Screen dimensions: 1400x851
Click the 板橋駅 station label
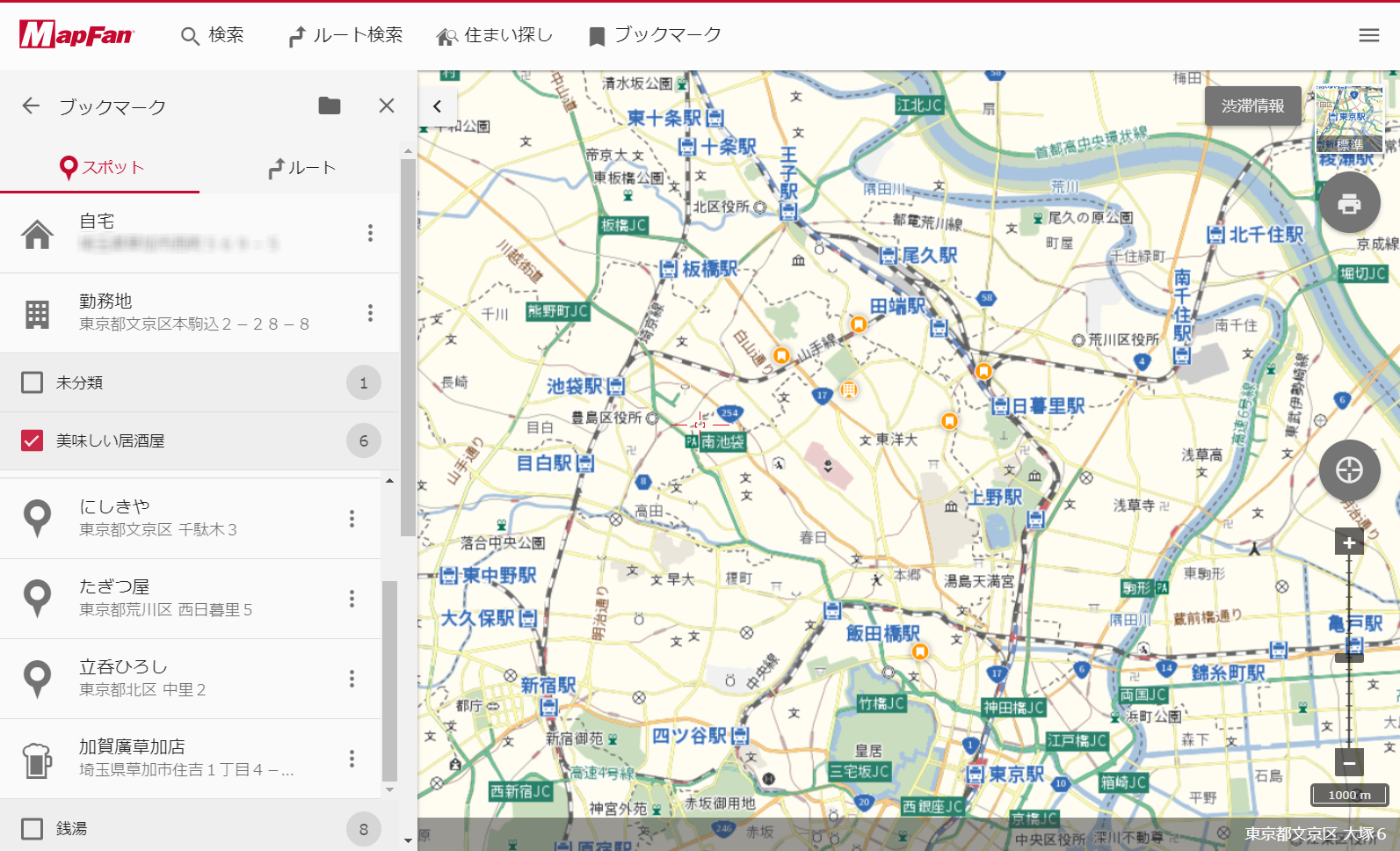tap(710, 268)
